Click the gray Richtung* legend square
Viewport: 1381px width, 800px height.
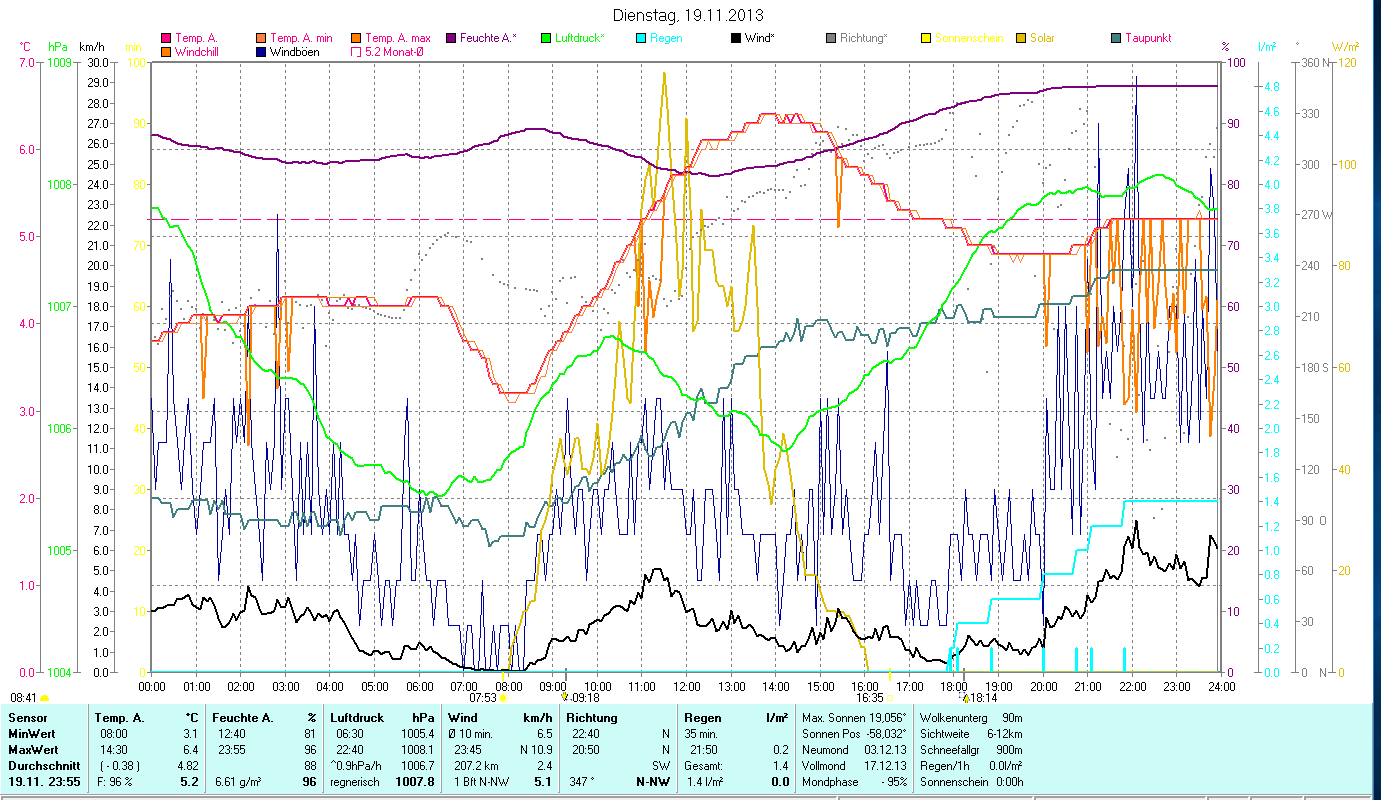coord(831,38)
